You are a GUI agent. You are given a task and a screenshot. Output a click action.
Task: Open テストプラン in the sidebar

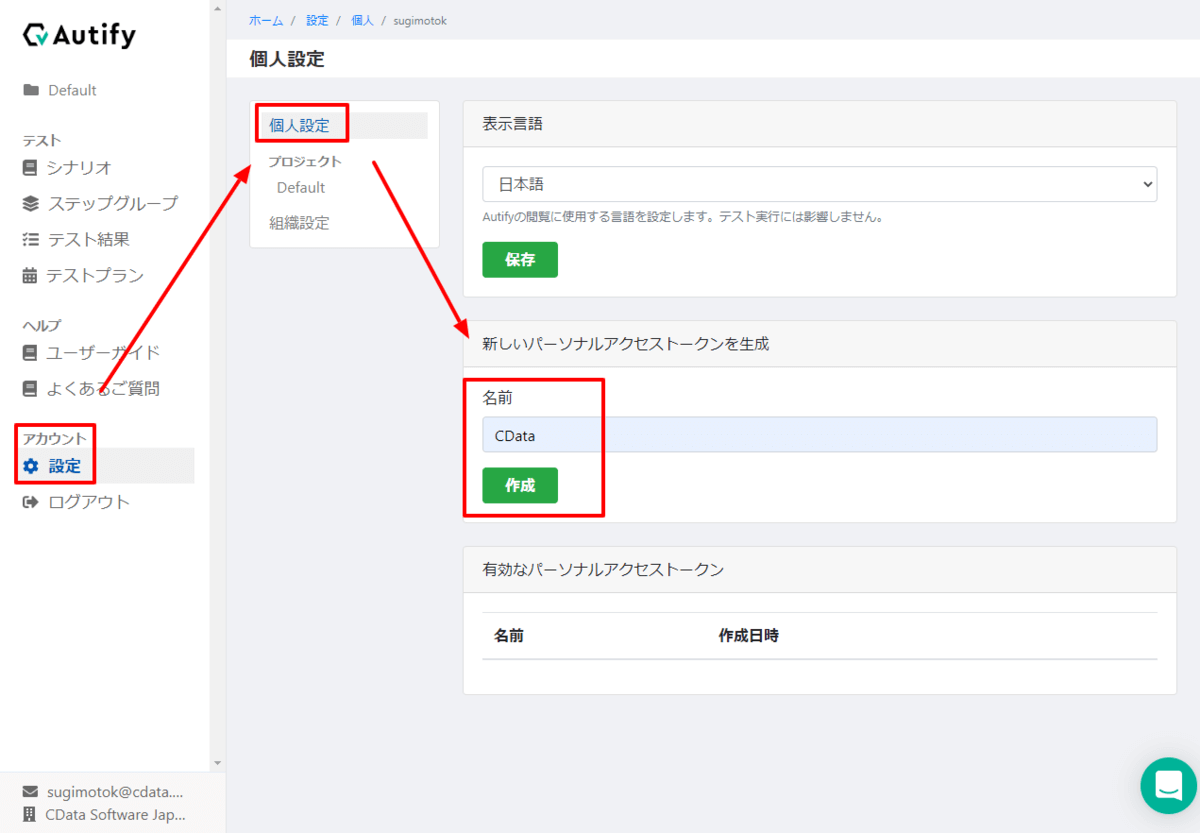tap(95, 275)
